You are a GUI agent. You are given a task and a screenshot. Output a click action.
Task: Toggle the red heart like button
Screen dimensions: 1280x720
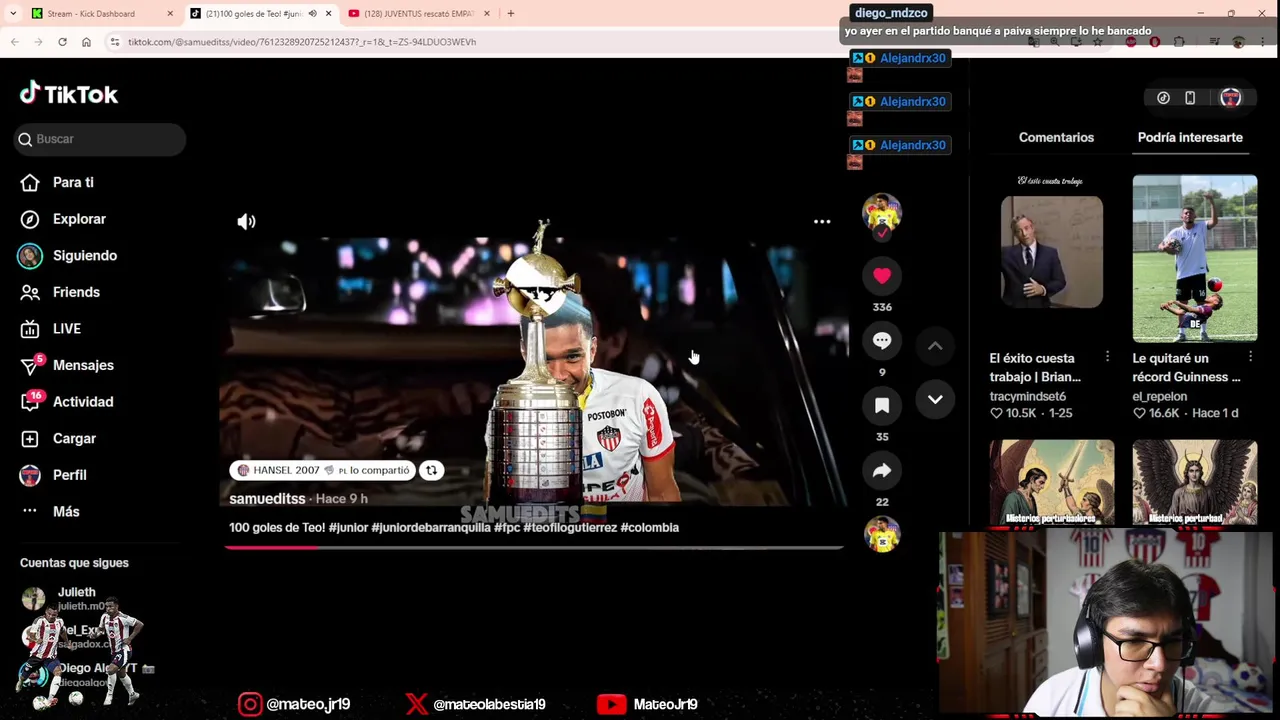[x=882, y=276]
